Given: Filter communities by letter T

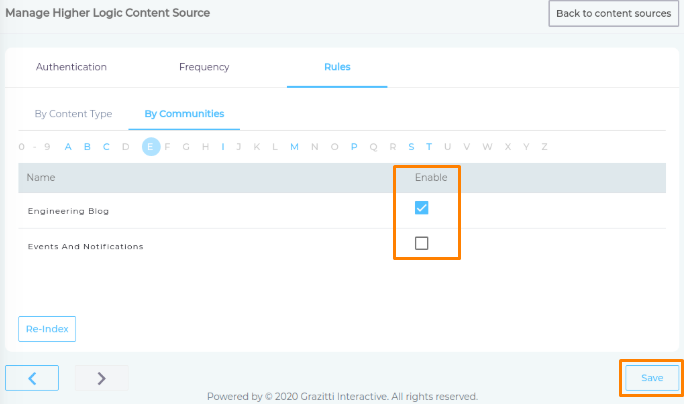Looking at the screenshot, I should [429, 147].
